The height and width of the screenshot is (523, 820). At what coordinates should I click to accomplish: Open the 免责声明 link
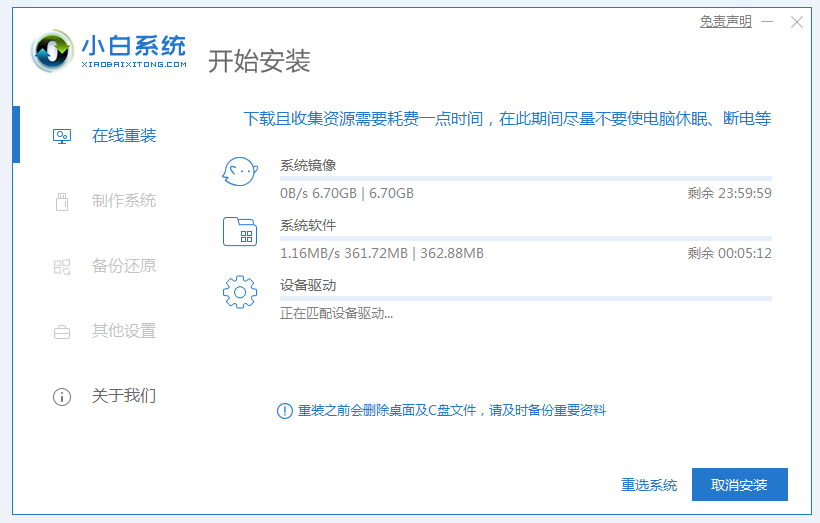(725, 22)
